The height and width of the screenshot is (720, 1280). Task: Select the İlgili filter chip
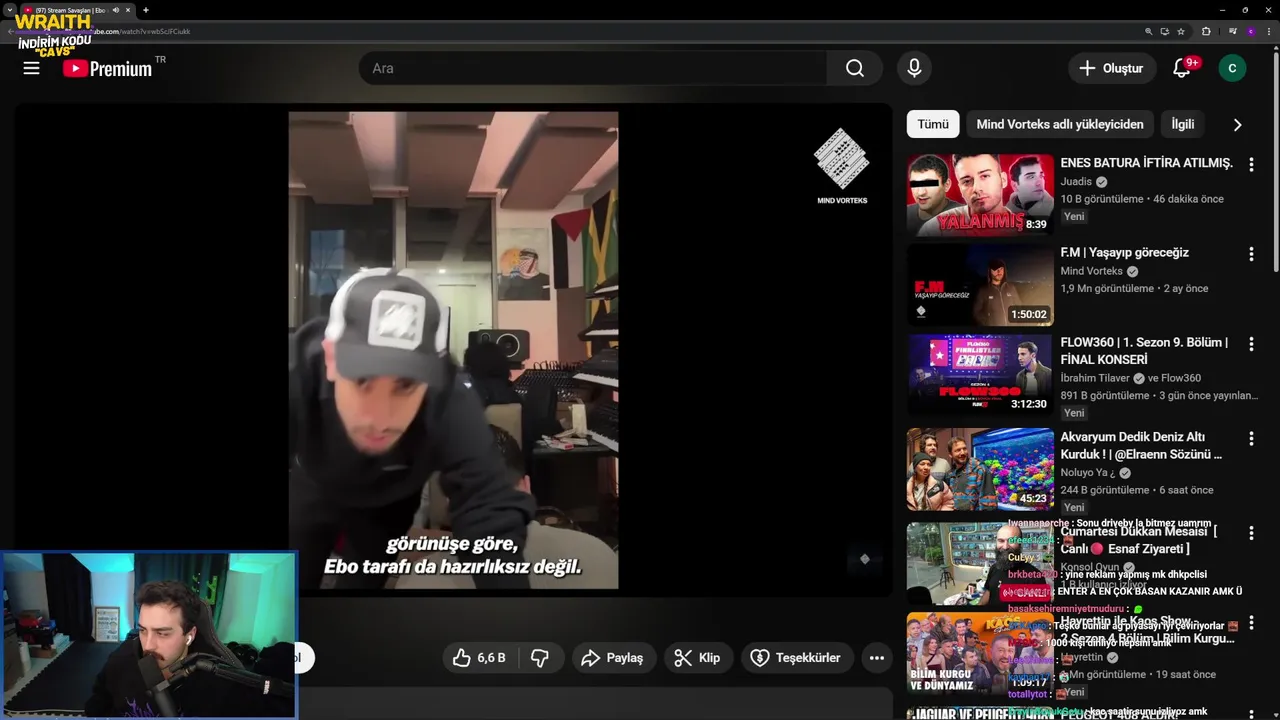(1183, 124)
